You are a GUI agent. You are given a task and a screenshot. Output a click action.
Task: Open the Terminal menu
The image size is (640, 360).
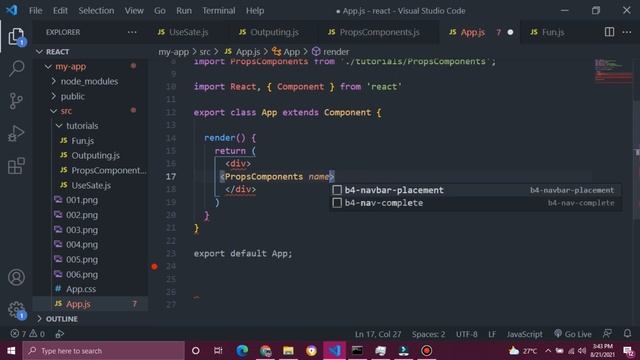(219, 11)
